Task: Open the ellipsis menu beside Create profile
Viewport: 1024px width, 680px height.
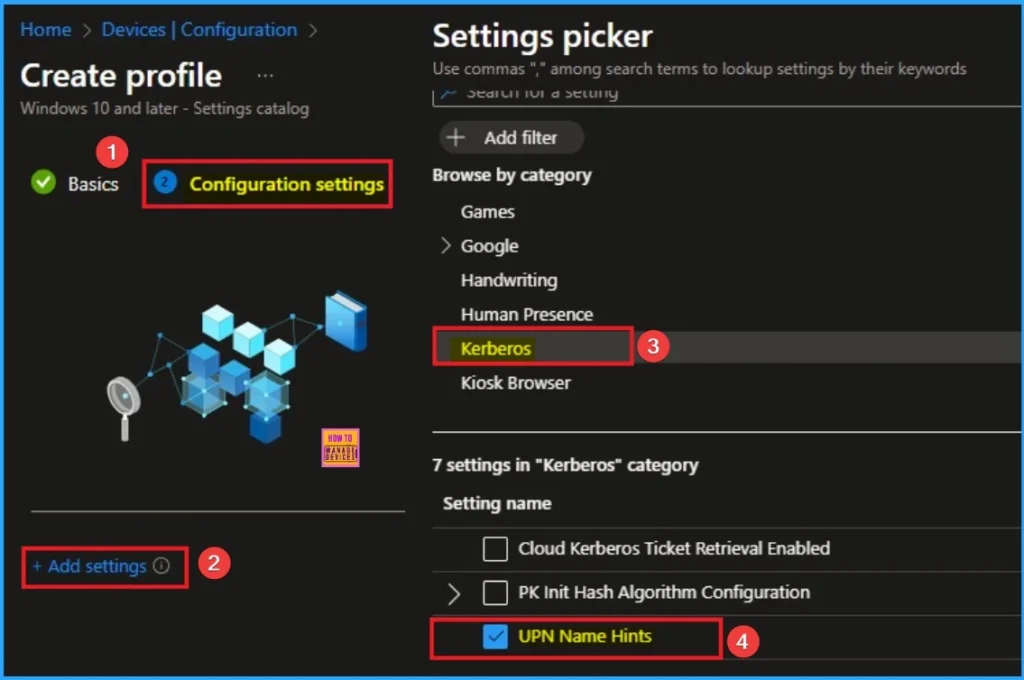Action: 265,76
